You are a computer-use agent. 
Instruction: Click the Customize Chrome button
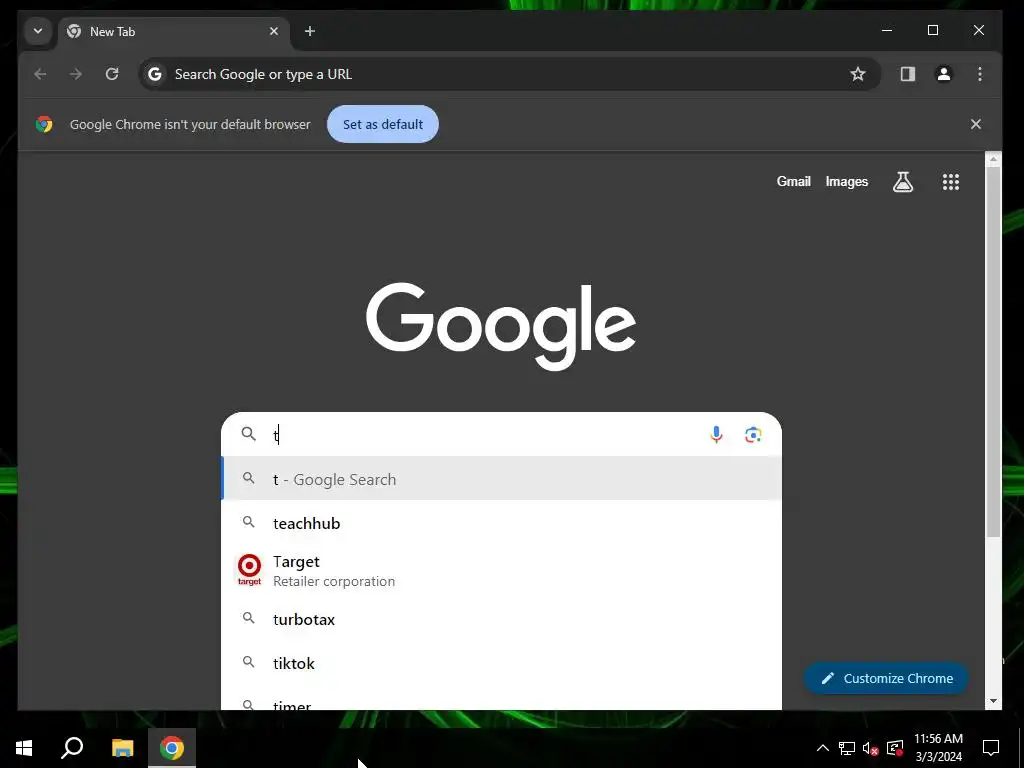[886, 678]
